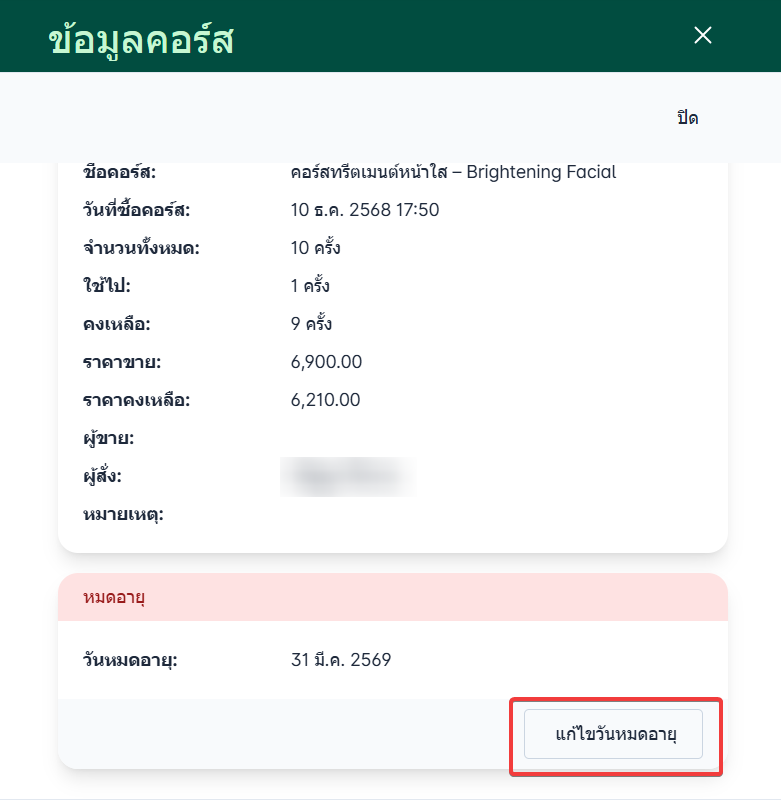Click the จำนวนทั้งหมด label
The height and width of the screenshot is (805, 781).
pos(141,248)
